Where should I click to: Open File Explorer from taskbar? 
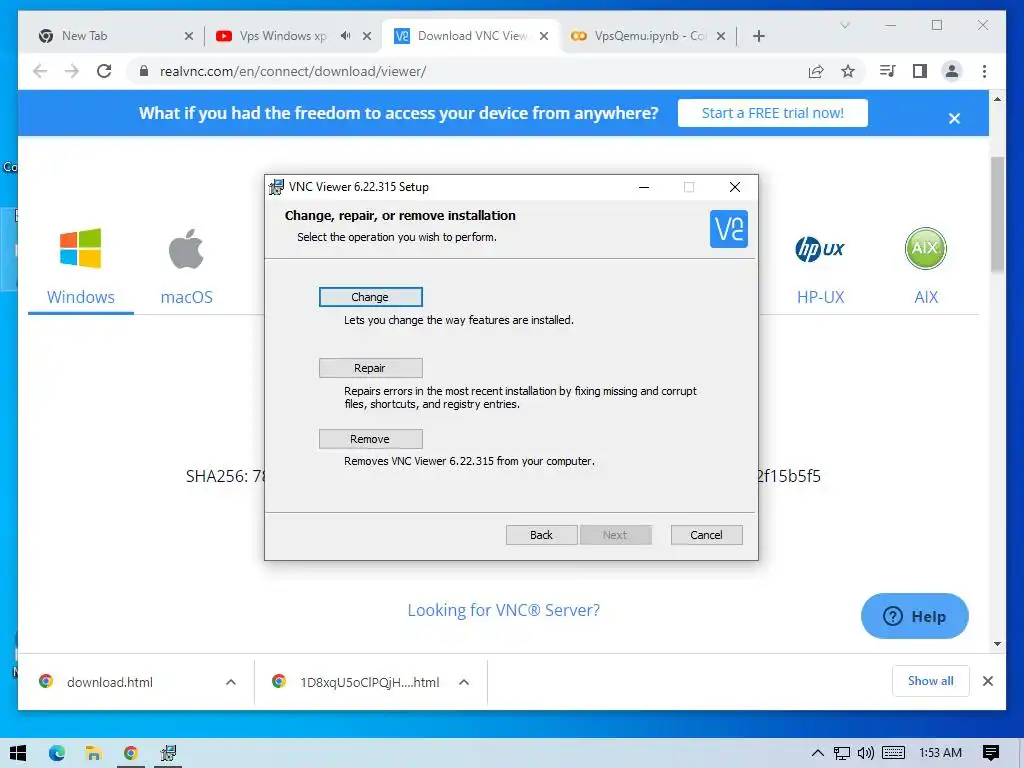(x=93, y=753)
